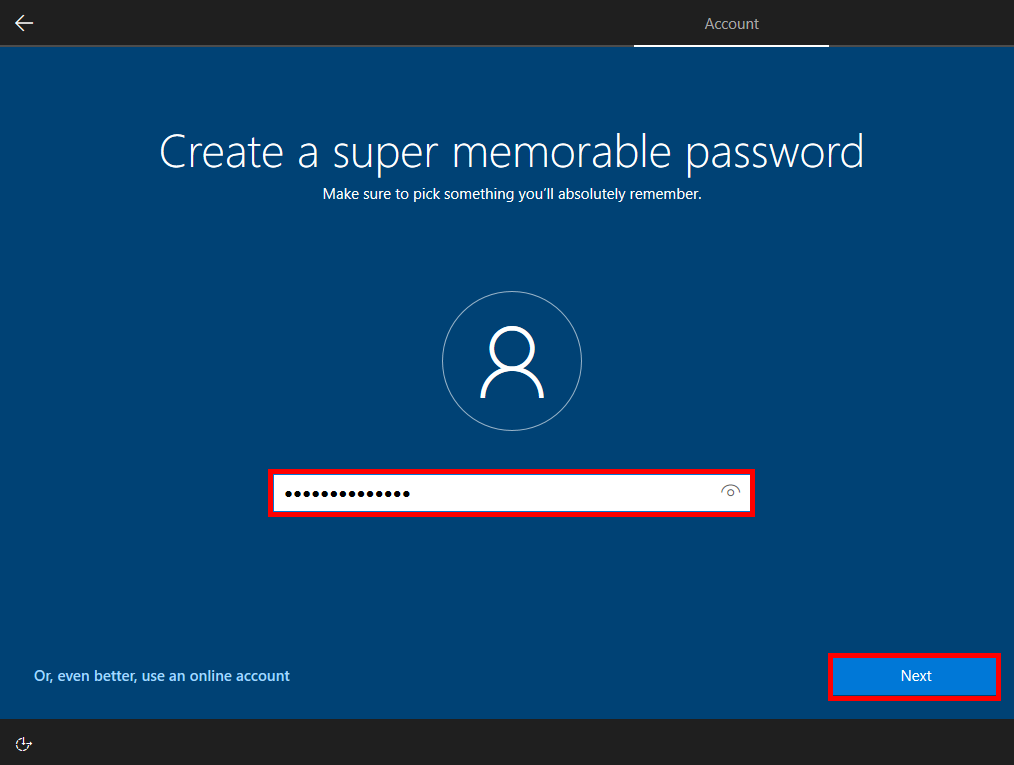
Task: Reveal the password with the eye icon
Action: point(730,492)
